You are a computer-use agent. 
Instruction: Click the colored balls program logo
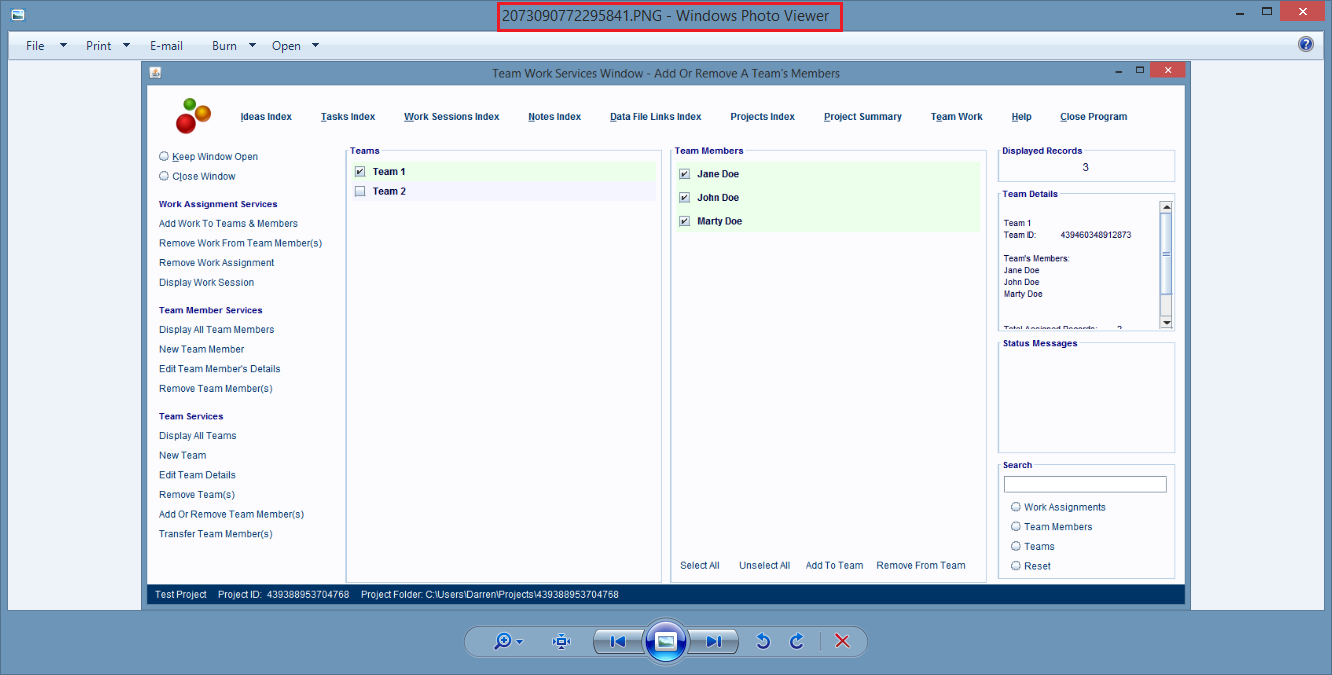coord(192,116)
